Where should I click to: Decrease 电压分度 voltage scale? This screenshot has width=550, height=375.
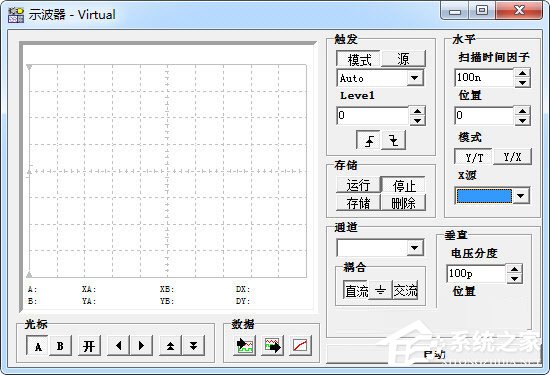(515, 279)
